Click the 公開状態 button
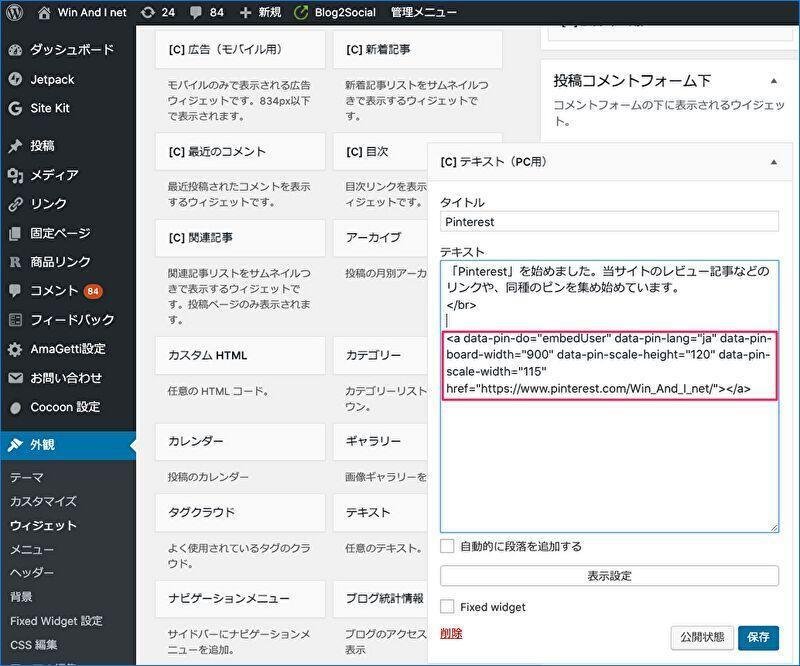This screenshot has width=800, height=666. (x=702, y=637)
